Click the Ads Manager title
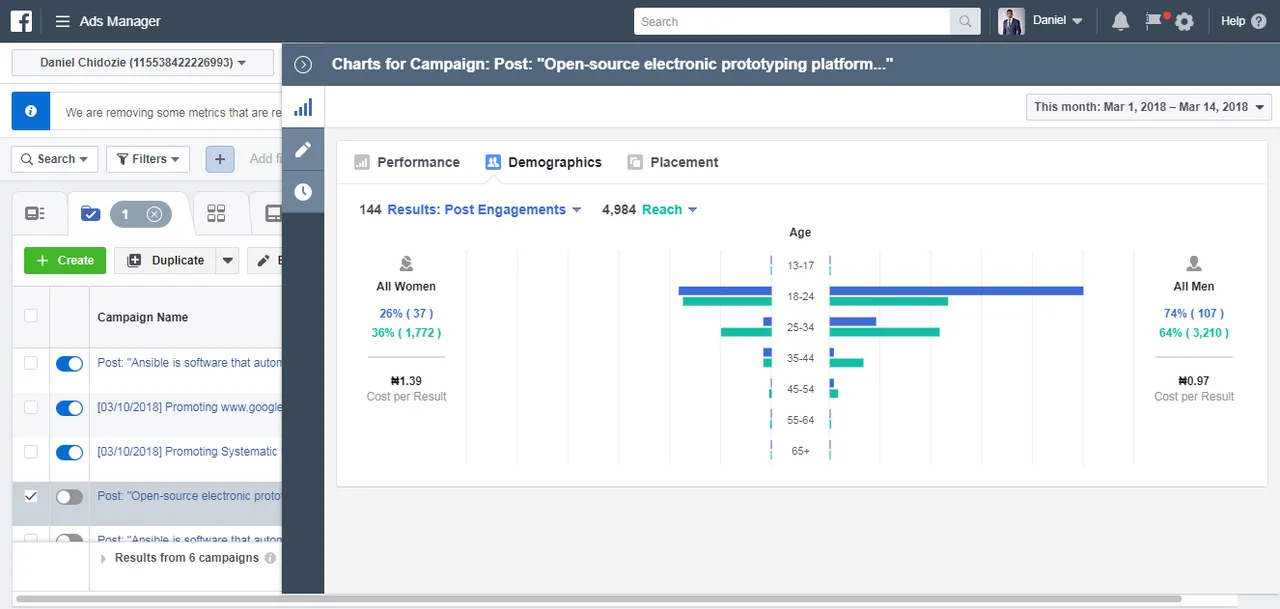Image resolution: width=1280 pixels, height=609 pixels. point(120,21)
